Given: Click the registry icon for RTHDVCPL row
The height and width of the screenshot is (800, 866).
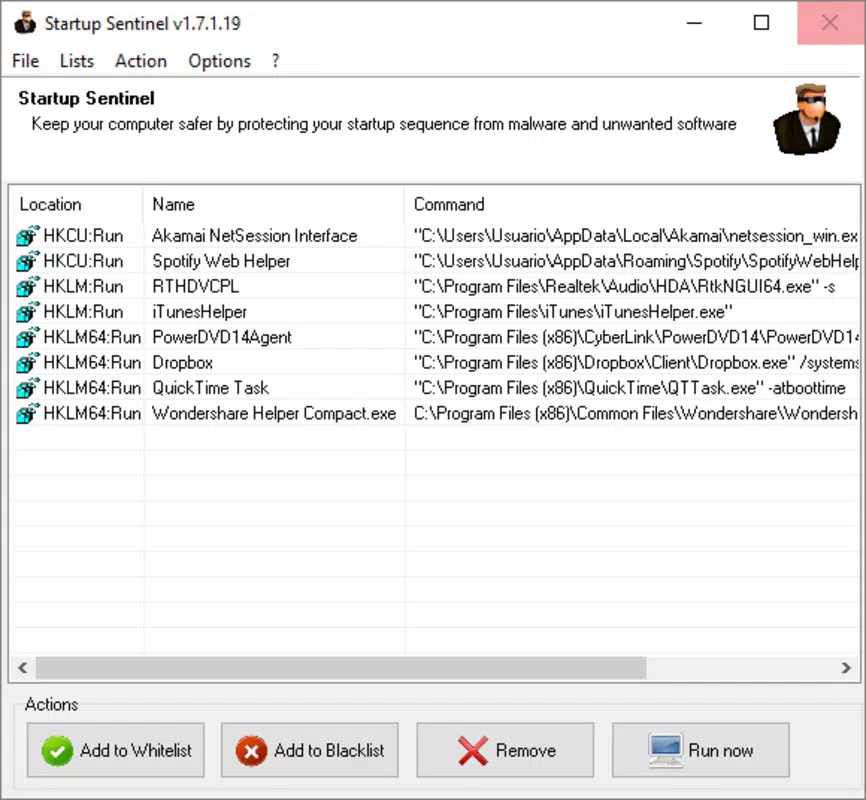Looking at the screenshot, I should [28, 286].
